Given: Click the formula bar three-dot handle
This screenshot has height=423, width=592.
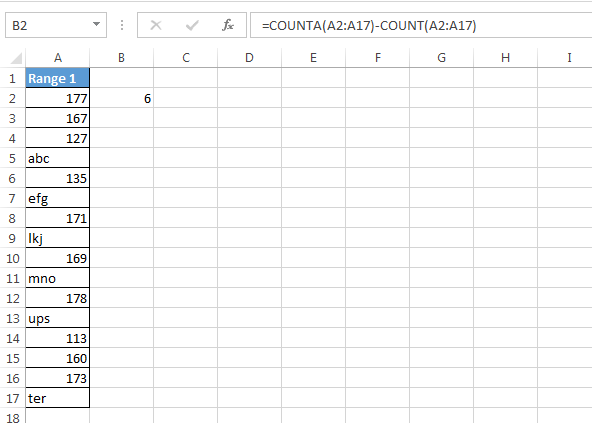Looking at the screenshot, I should [x=122, y=25].
